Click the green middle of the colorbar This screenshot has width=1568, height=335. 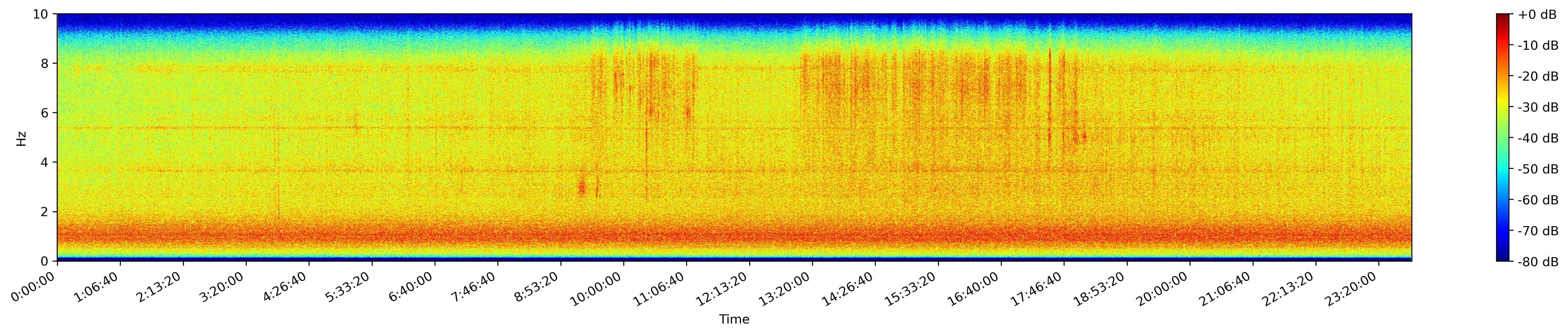click(1503, 137)
